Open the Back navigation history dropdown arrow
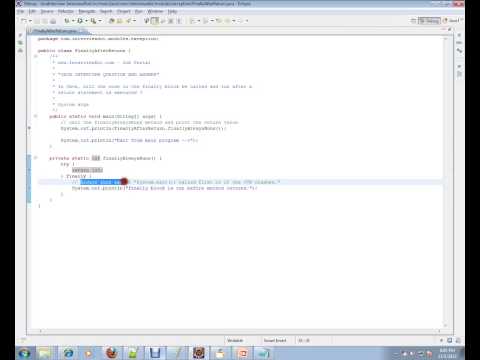The height and width of the screenshot is (360, 480). (x=234, y=21)
